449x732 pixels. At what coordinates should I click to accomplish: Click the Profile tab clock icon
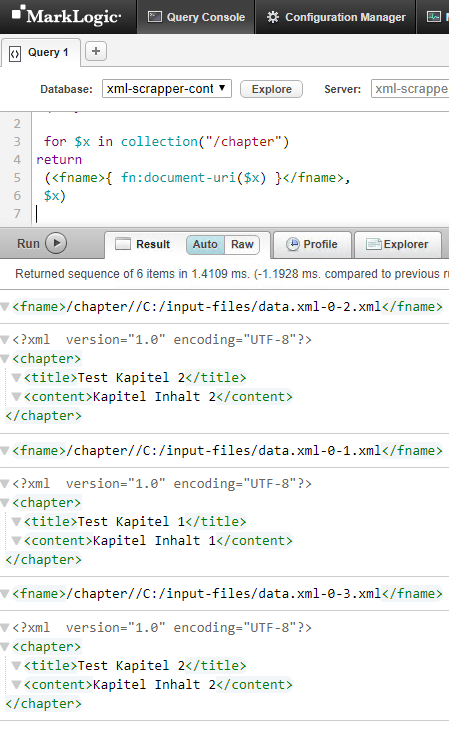293,244
